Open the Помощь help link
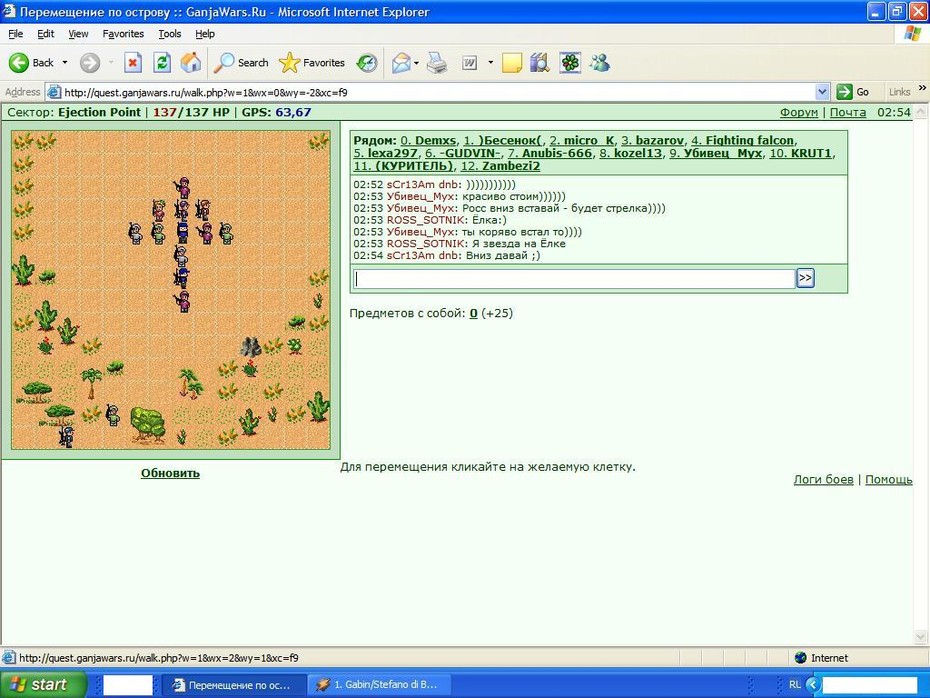 pos(888,479)
